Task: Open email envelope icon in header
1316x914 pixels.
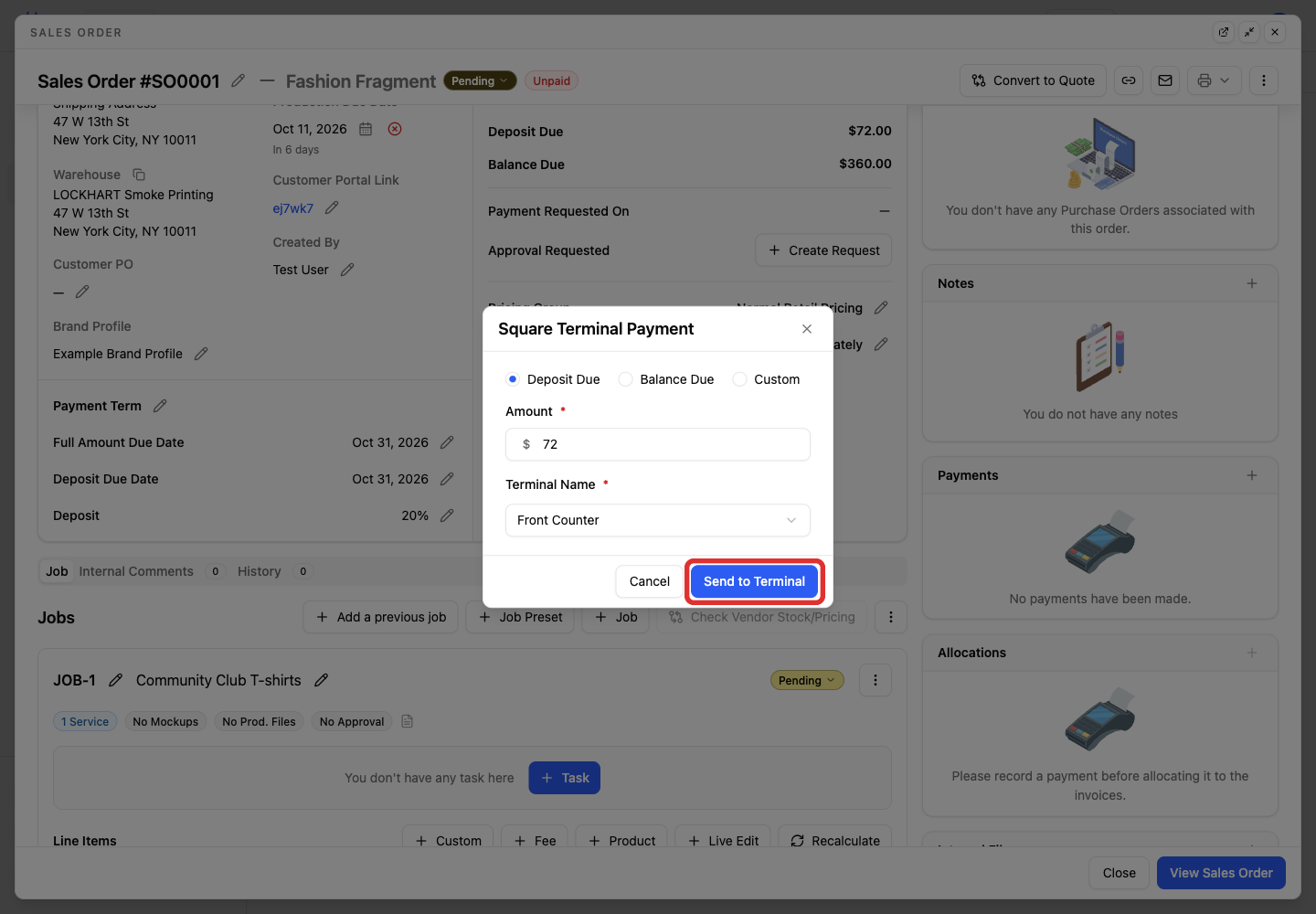Action: [1165, 80]
